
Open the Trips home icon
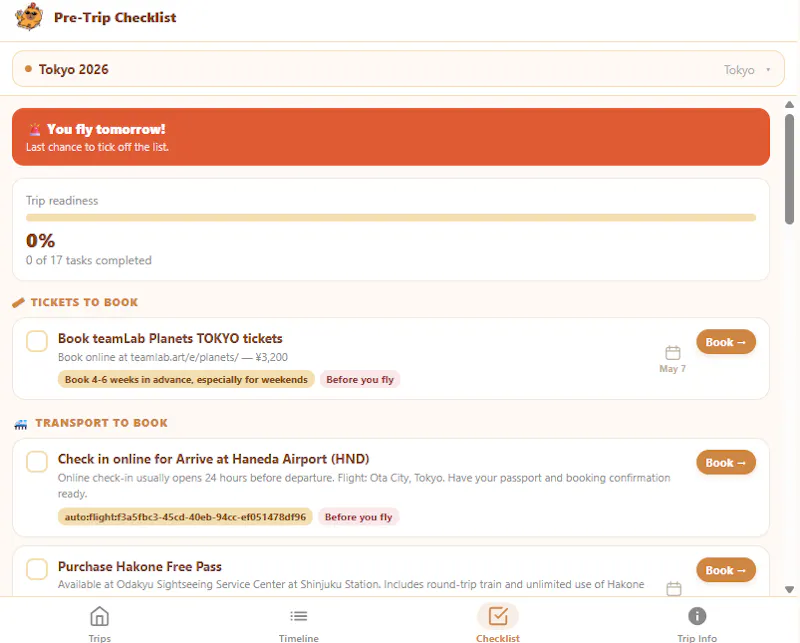pyautogui.click(x=99, y=616)
